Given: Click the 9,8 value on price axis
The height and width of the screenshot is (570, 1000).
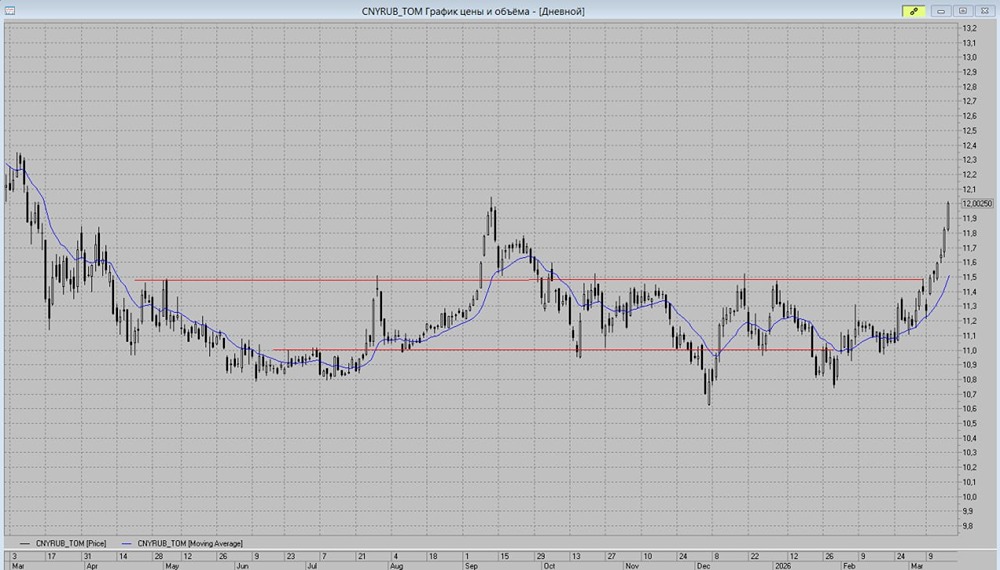Looking at the screenshot, I should click(969, 525).
